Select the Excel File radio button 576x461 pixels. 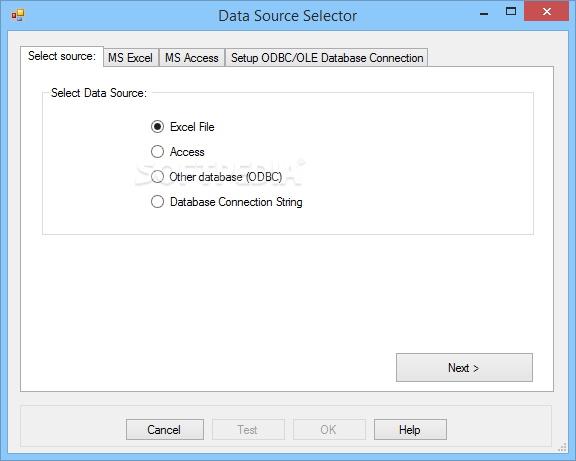pyautogui.click(x=157, y=127)
